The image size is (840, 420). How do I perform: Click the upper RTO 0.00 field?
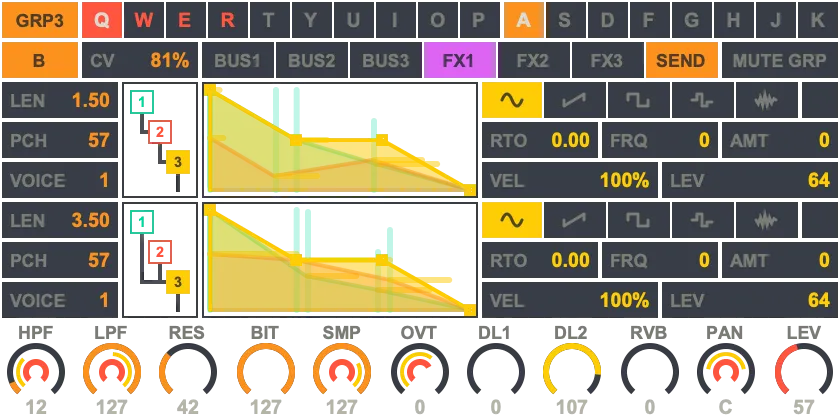pyautogui.click(x=540, y=140)
